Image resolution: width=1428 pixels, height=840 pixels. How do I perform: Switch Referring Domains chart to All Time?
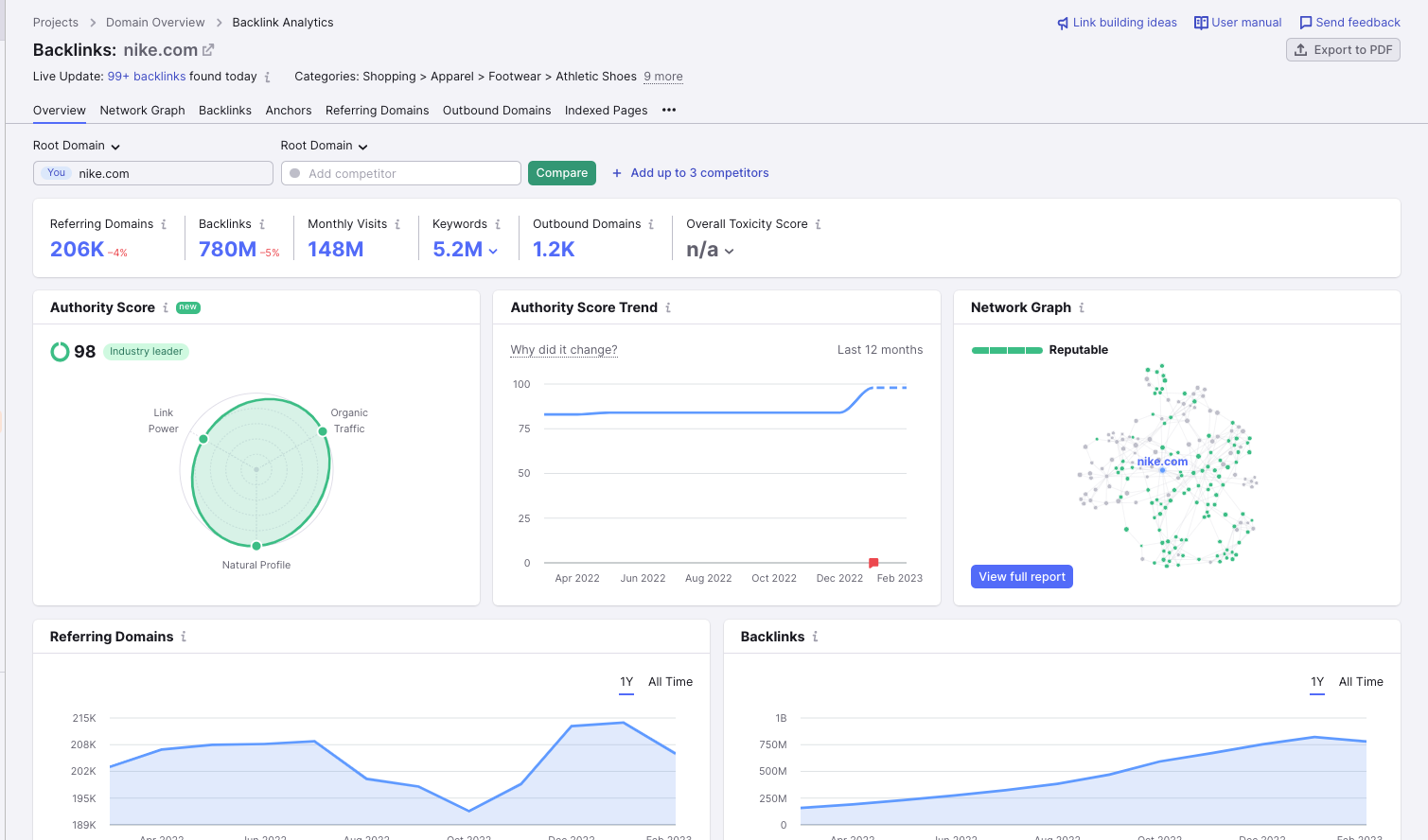670,682
